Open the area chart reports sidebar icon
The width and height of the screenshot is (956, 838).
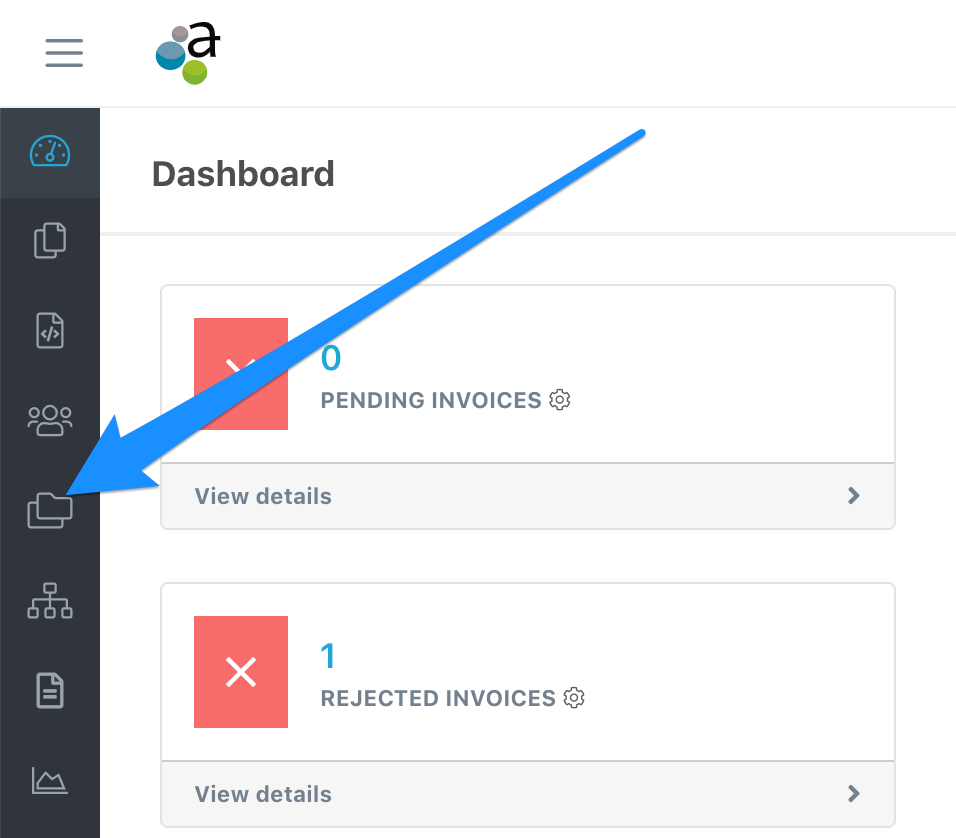(x=50, y=781)
